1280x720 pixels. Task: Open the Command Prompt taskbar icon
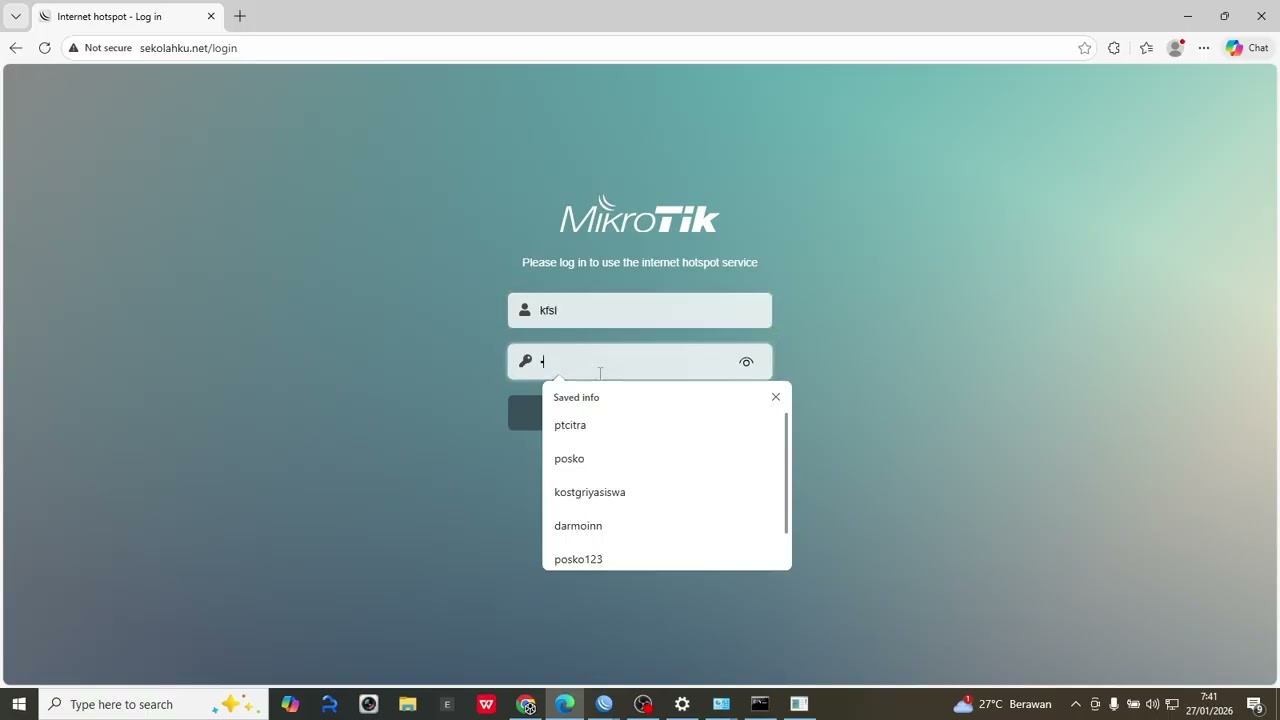click(760, 704)
